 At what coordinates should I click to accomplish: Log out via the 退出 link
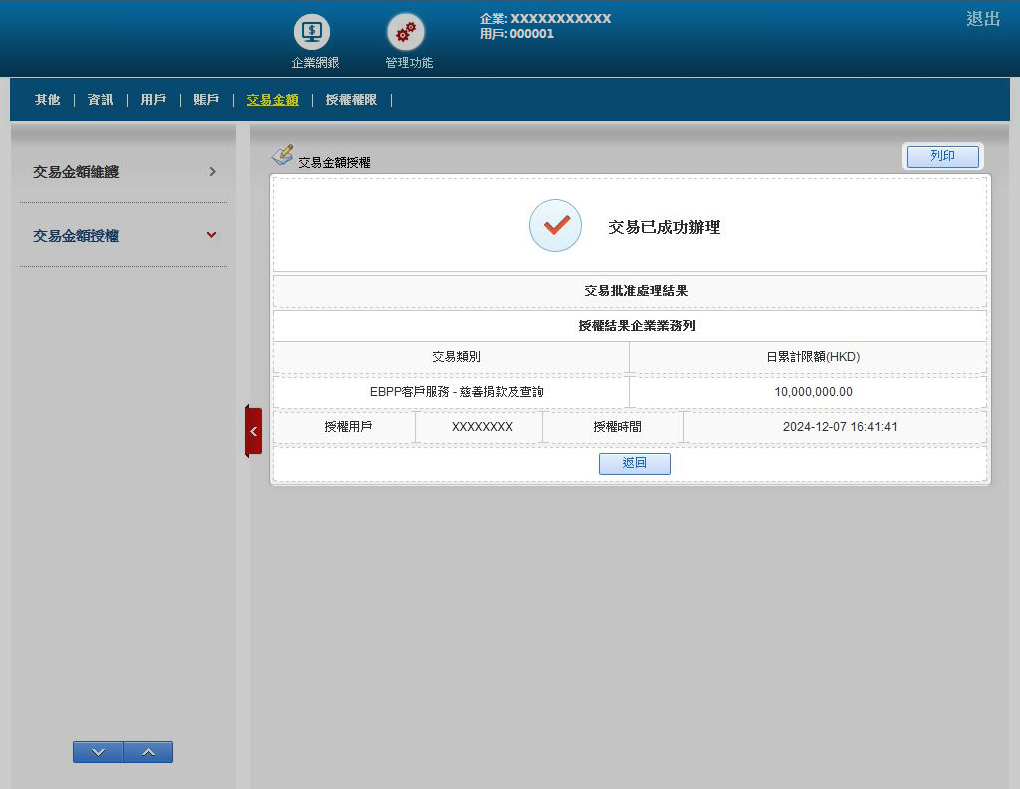click(x=982, y=19)
